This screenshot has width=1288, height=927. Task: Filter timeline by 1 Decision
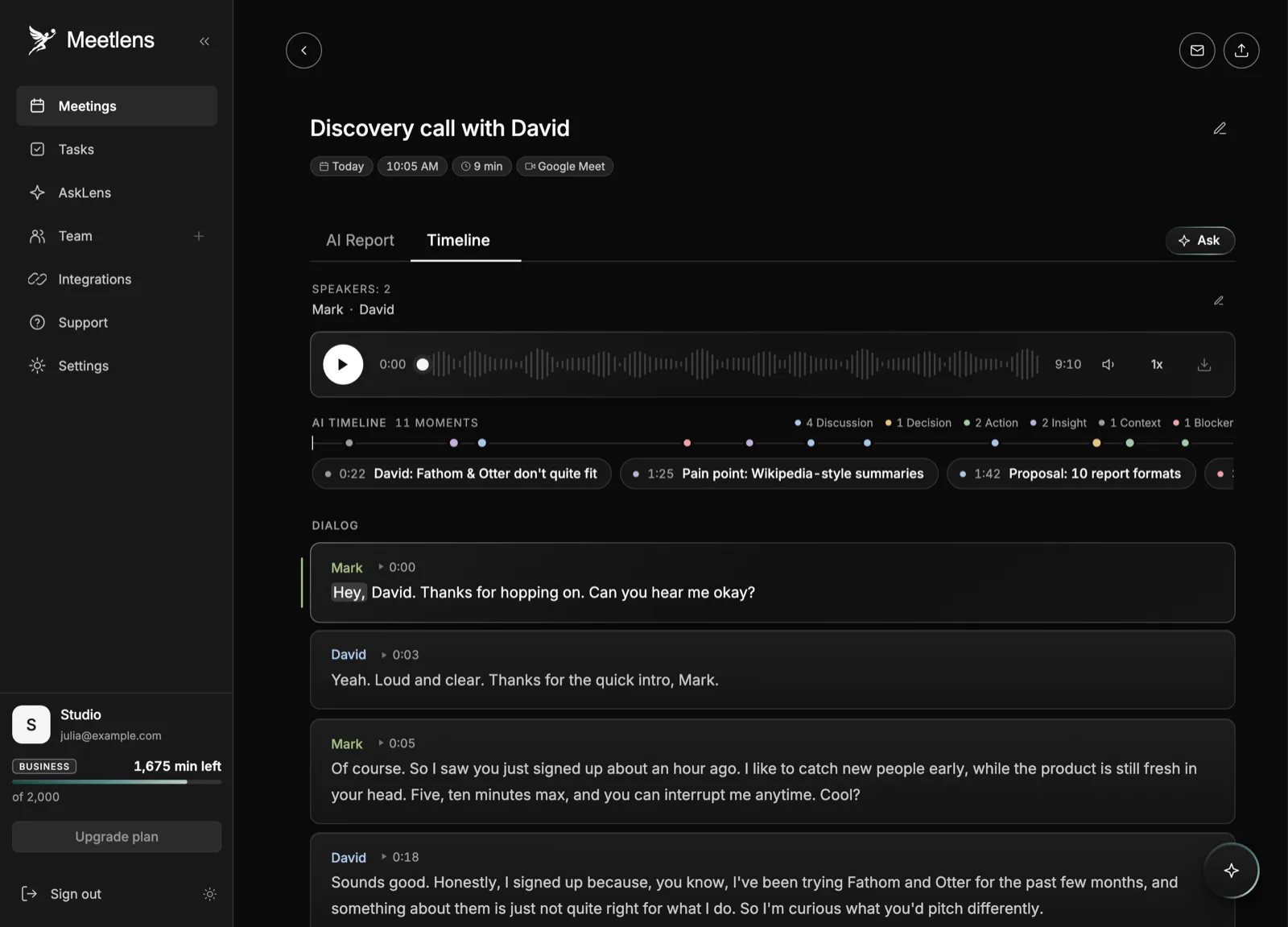pos(918,423)
